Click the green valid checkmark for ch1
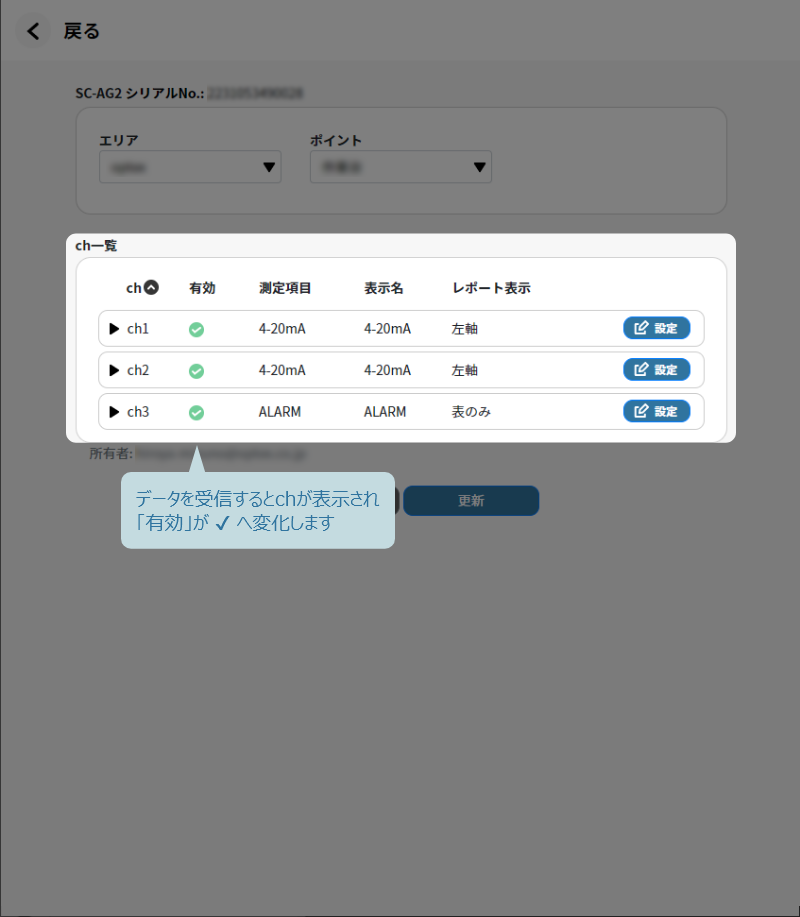The height and width of the screenshot is (917, 800). (x=196, y=330)
